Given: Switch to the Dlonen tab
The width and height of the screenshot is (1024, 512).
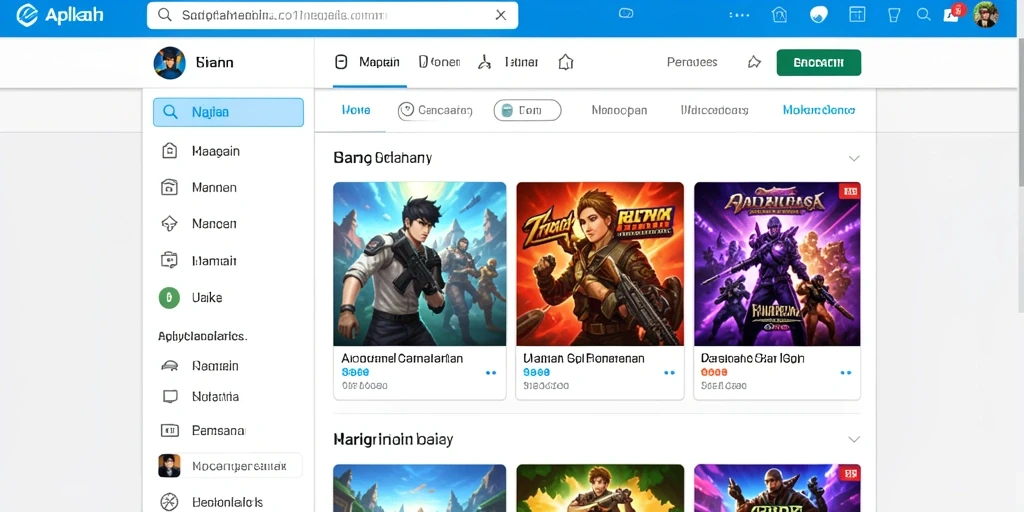Looking at the screenshot, I should (440, 62).
